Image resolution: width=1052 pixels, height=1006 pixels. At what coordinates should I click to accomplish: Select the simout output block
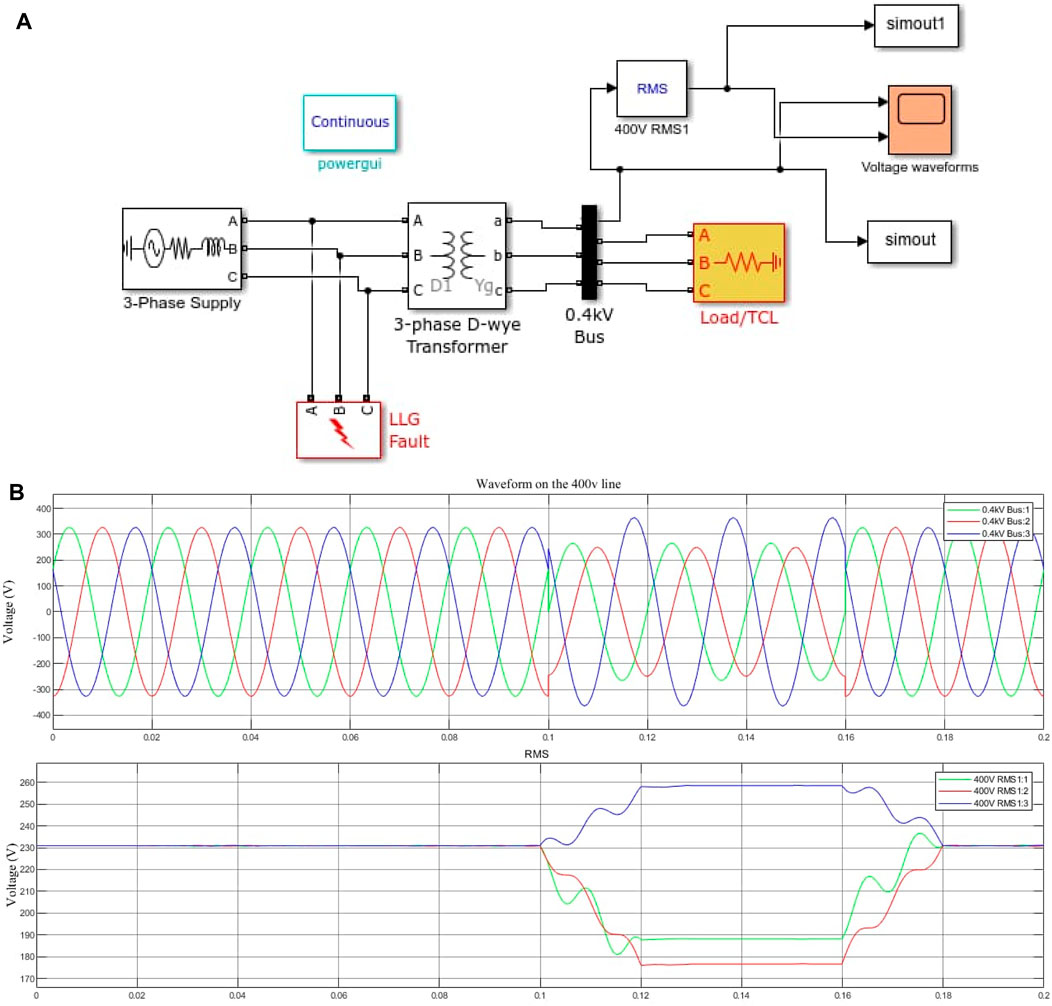pyautogui.click(x=909, y=242)
